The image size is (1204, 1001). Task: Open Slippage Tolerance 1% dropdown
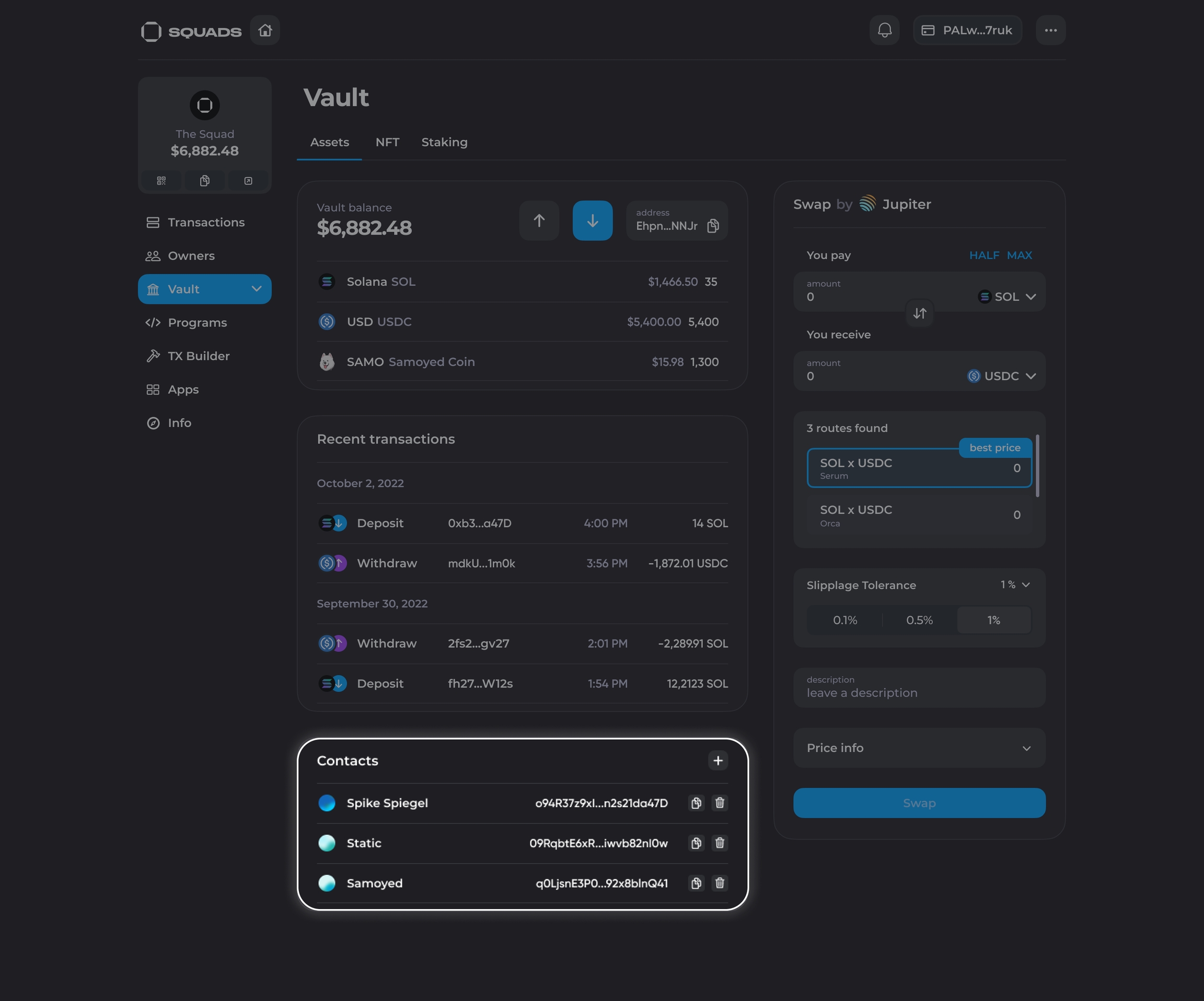click(x=1015, y=585)
